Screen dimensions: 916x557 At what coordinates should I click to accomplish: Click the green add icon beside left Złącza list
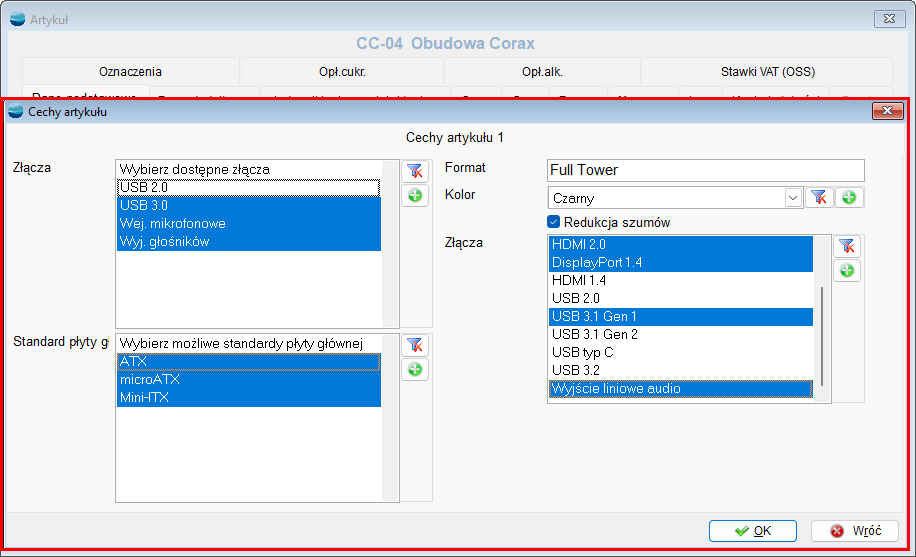415,196
